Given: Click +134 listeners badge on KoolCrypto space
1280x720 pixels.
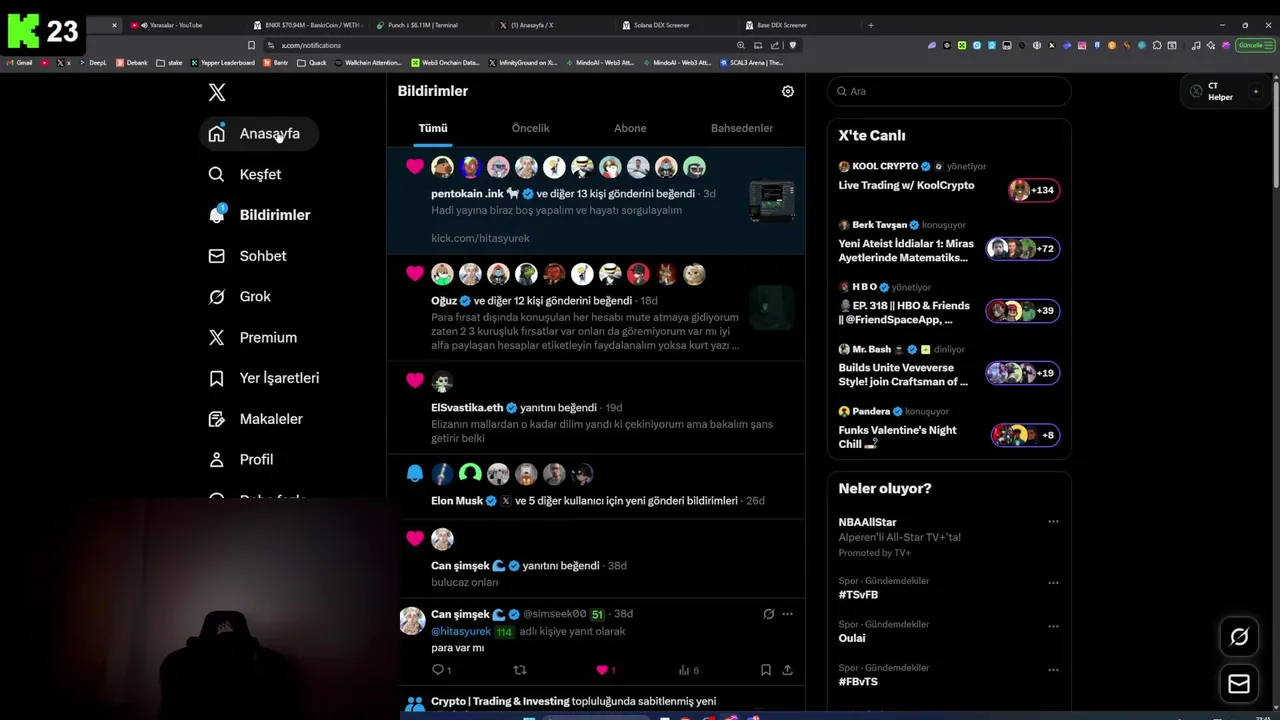Looking at the screenshot, I should point(1034,190).
